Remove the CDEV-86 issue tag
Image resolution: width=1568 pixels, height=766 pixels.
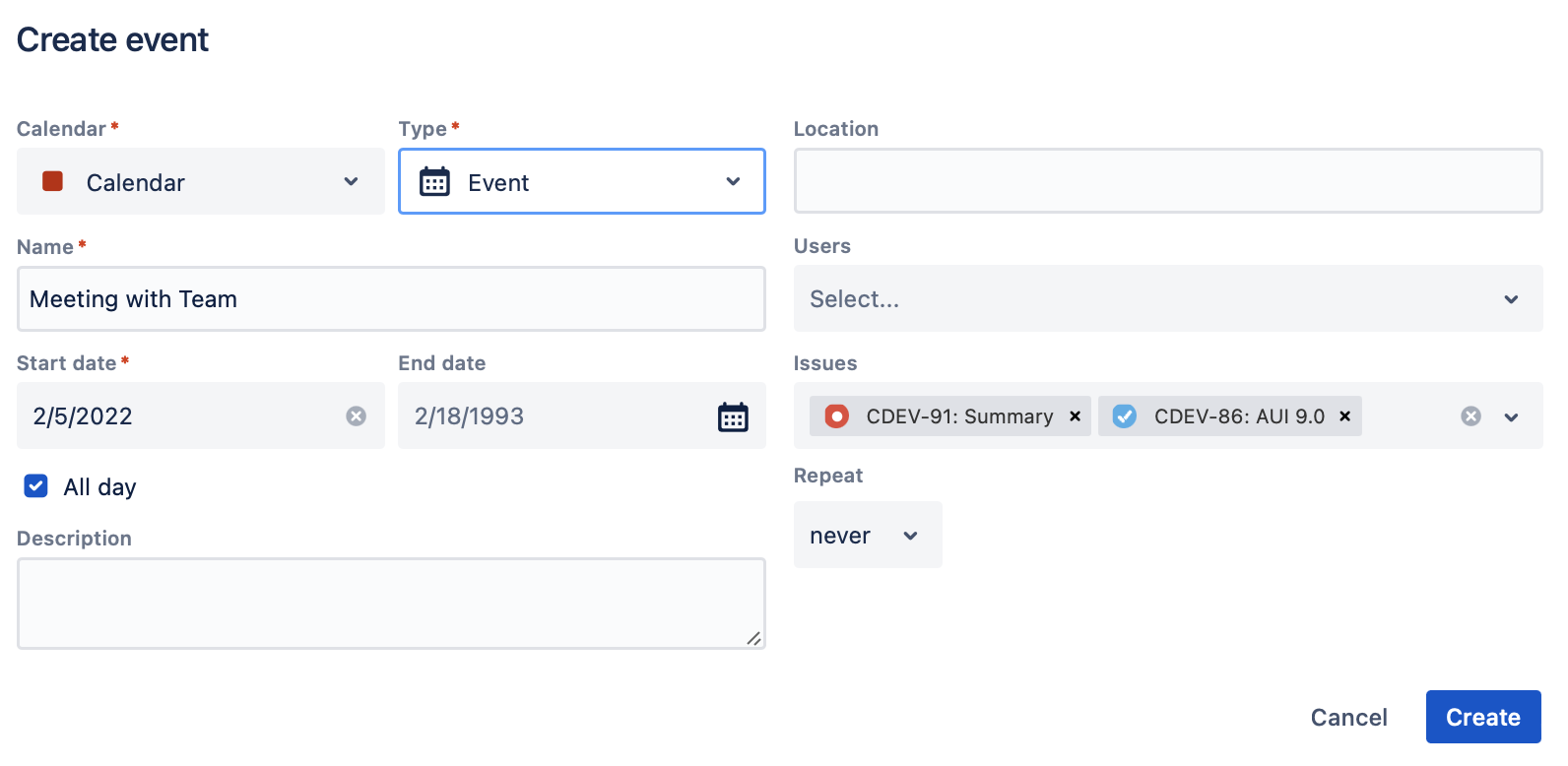(1344, 416)
